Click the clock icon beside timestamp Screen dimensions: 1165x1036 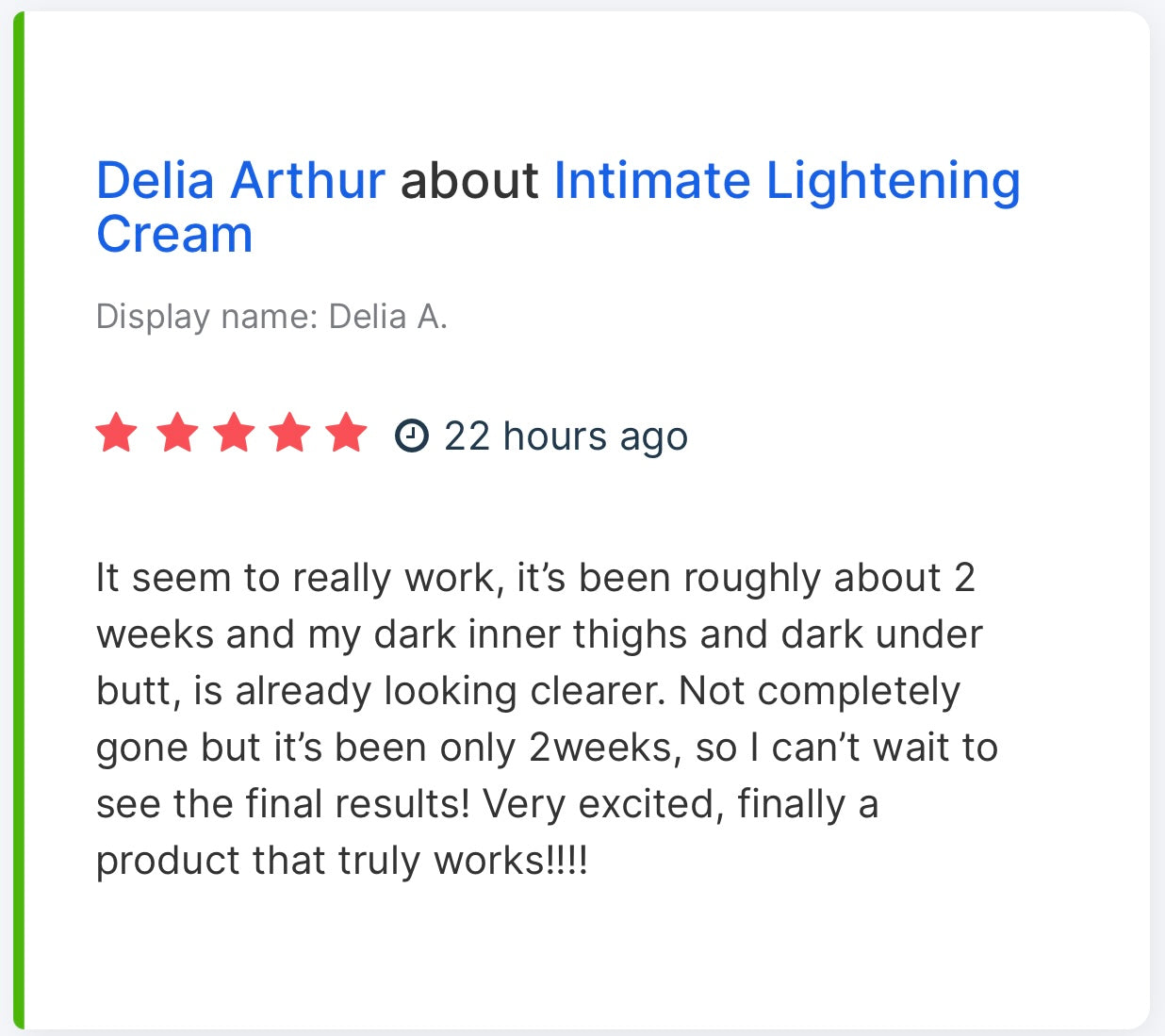pyautogui.click(x=411, y=436)
